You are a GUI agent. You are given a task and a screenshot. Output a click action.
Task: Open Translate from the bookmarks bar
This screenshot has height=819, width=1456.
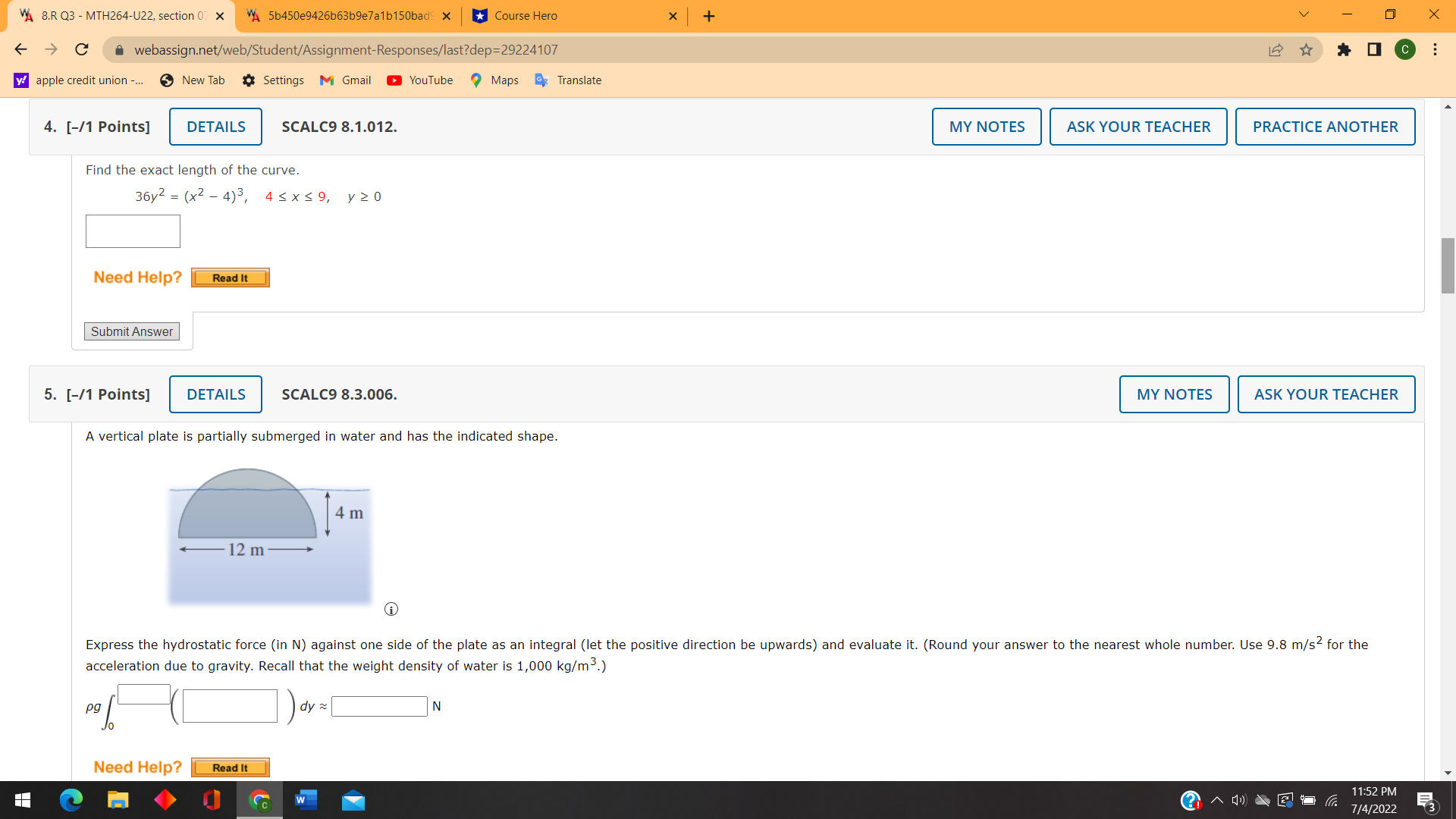568,80
